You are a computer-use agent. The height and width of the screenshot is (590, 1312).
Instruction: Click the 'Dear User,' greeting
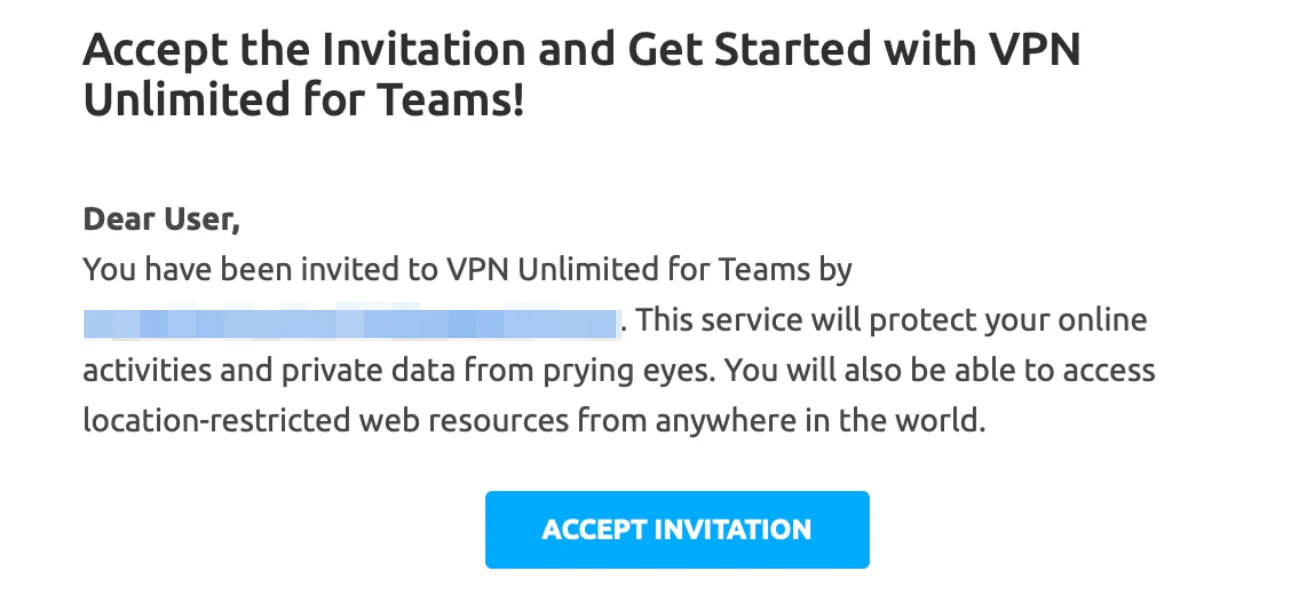[161, 219]
